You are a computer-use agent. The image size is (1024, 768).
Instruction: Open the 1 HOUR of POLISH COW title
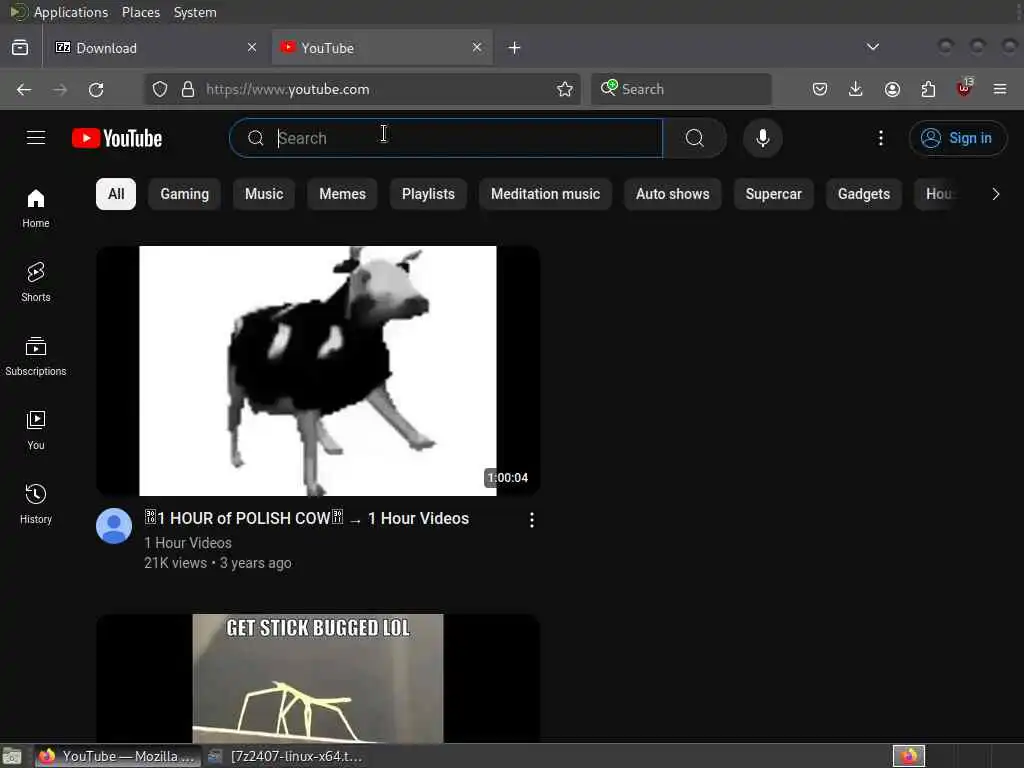[x=306, y=519]
